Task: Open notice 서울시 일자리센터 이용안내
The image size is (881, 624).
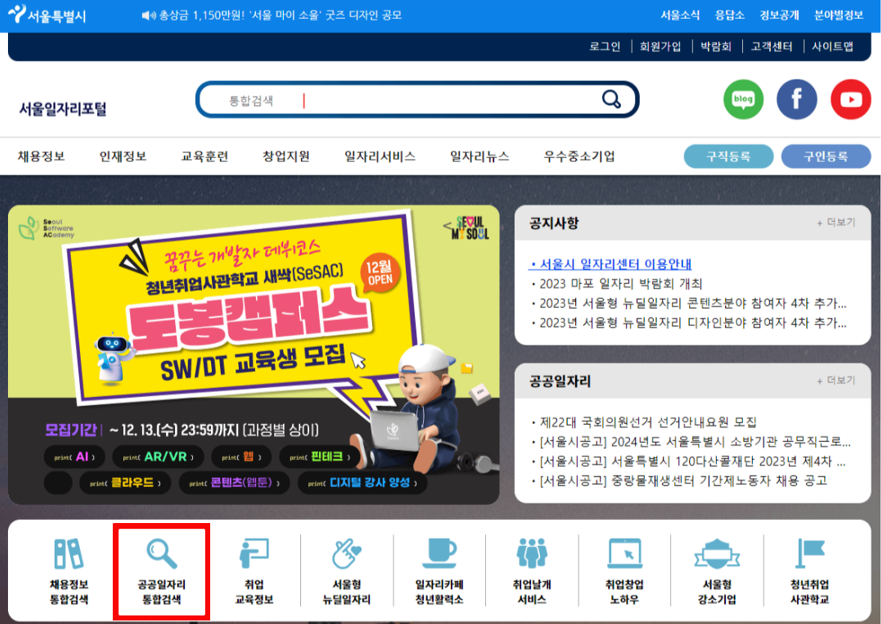Action: pos(611,264)
